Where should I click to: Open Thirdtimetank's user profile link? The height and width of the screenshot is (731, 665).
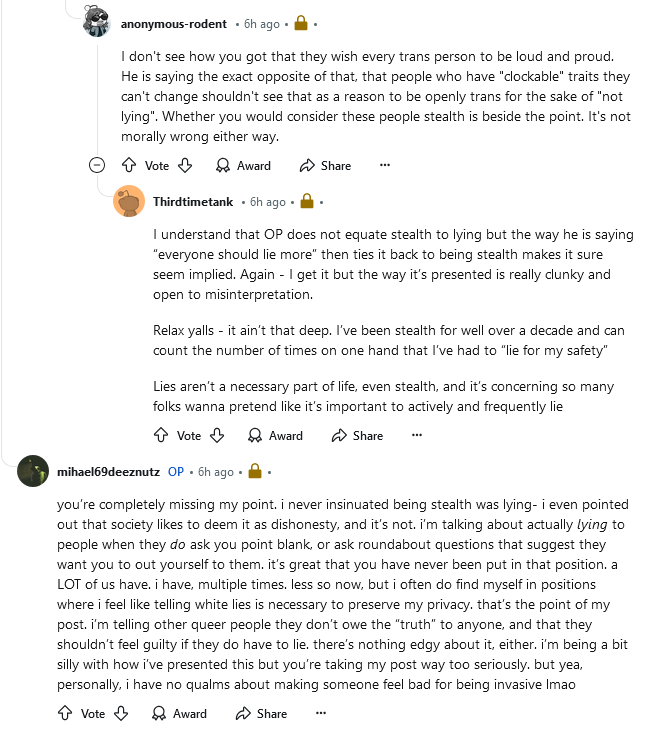click(193, 202)
